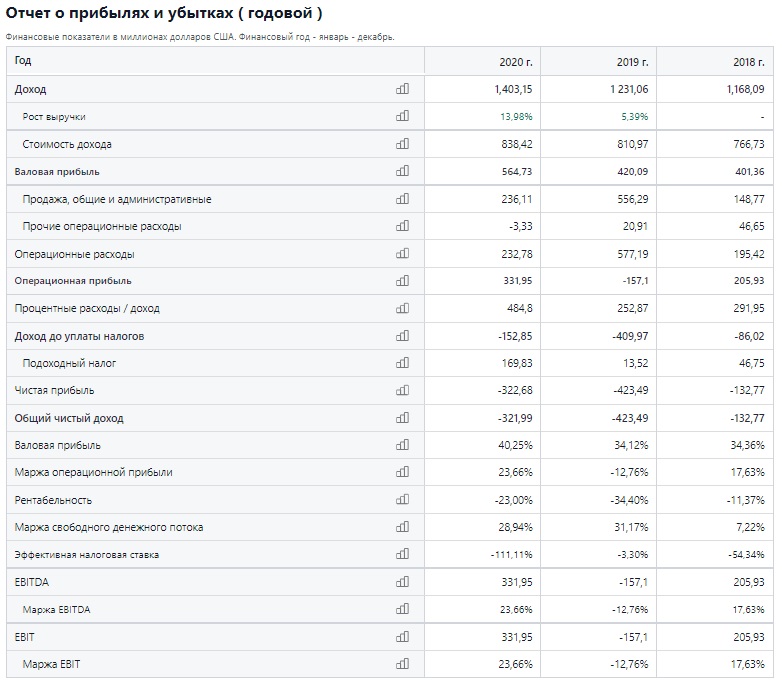782x681 pixels.
Task: Click revenue value 1 231,06
Action: (x=629, y=89)
